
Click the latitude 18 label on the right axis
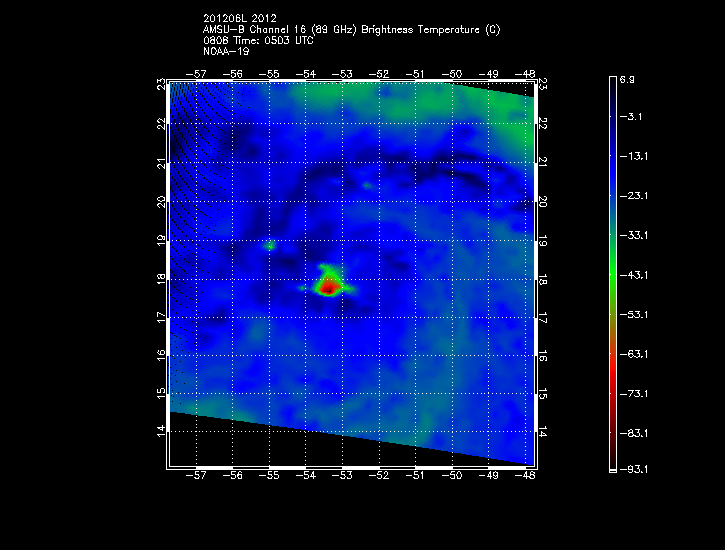tap(543, 282)
